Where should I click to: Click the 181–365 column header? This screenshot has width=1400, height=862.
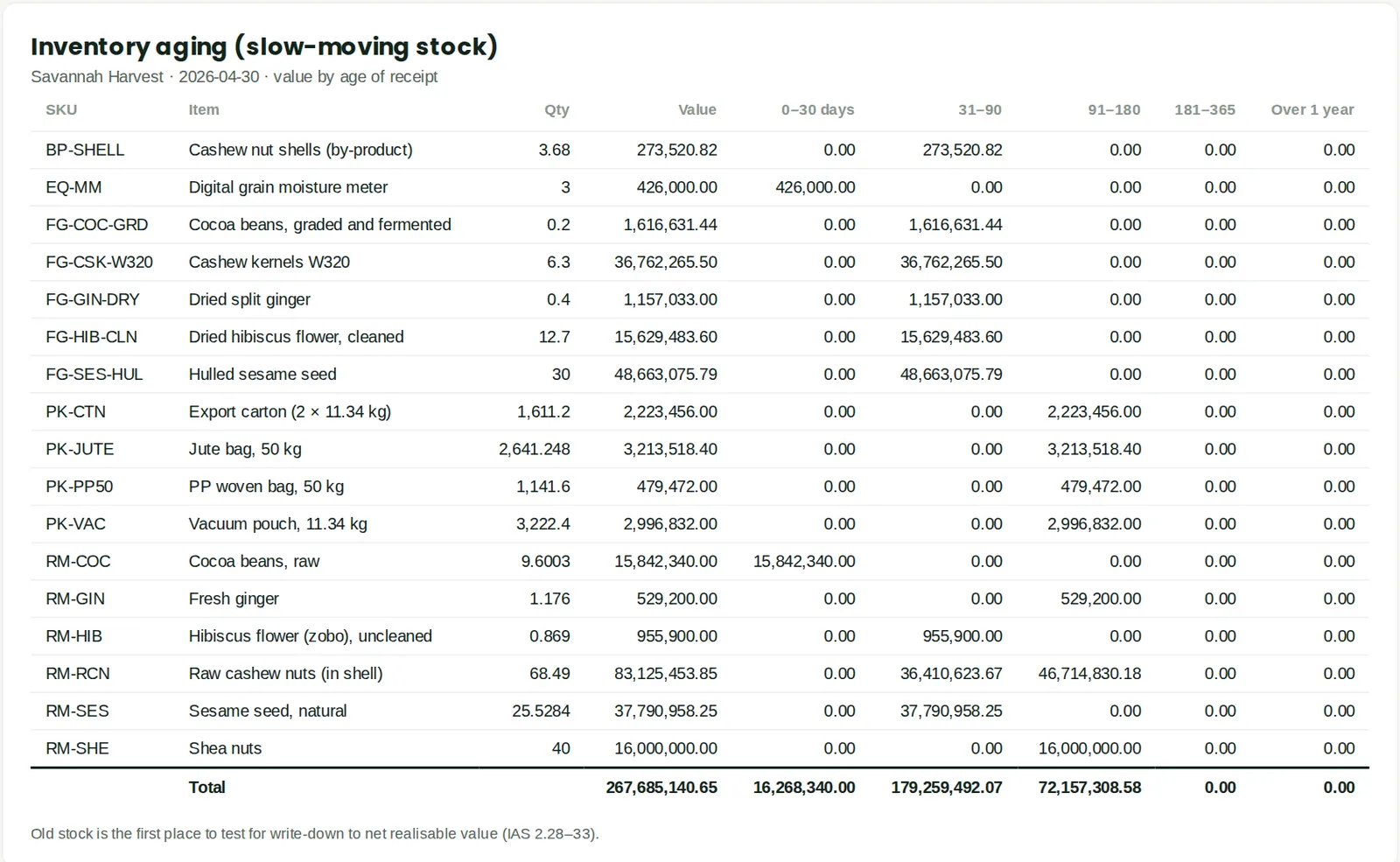(1205, 110)
